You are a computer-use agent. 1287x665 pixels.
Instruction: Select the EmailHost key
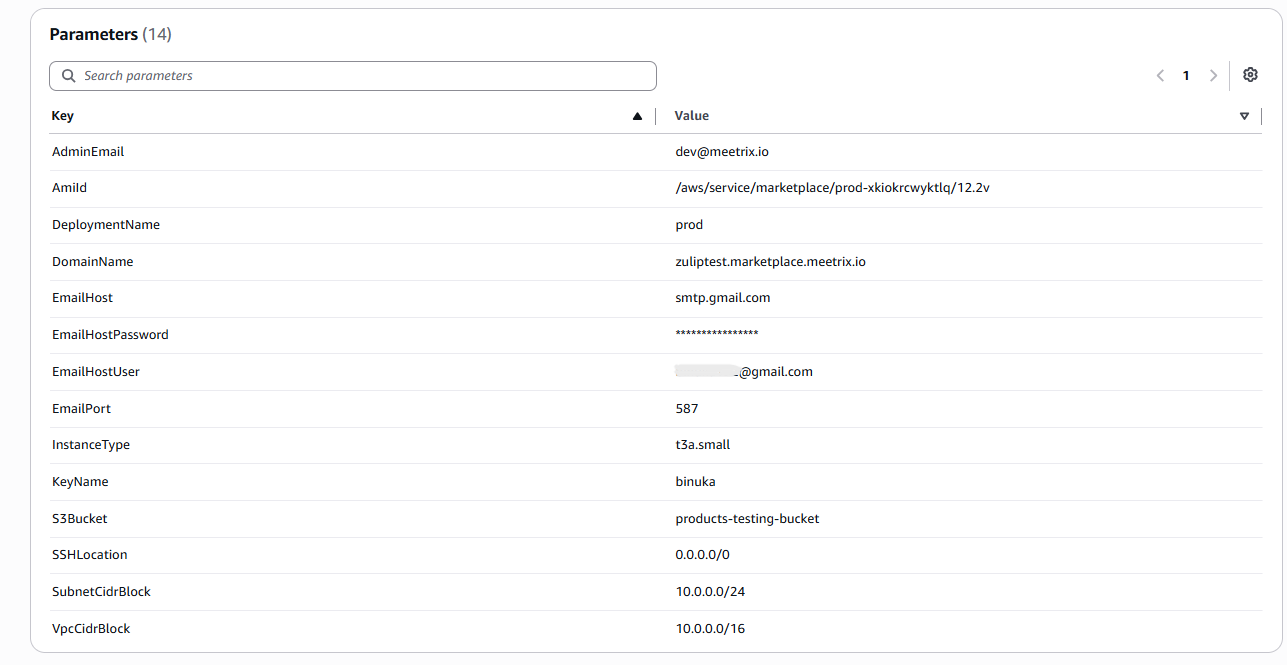82,298
